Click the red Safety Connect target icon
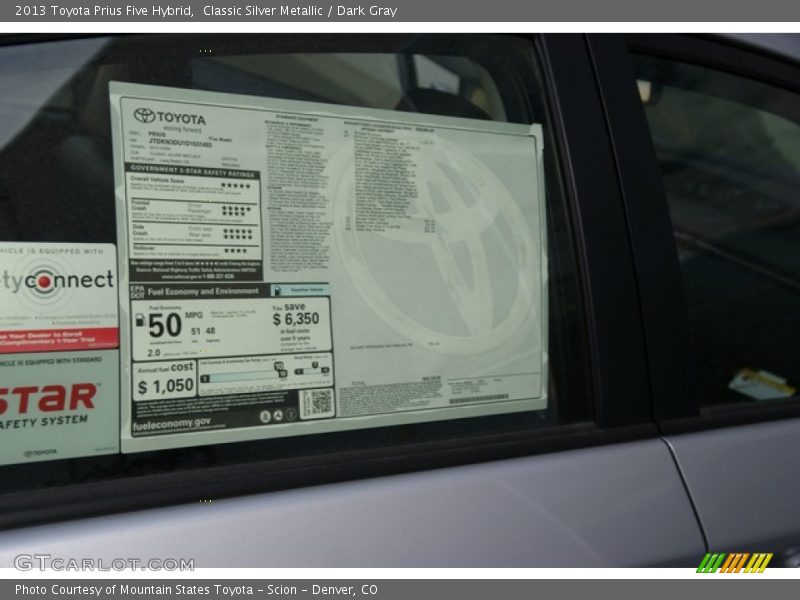Screen dimensions: 800x600 44,281
